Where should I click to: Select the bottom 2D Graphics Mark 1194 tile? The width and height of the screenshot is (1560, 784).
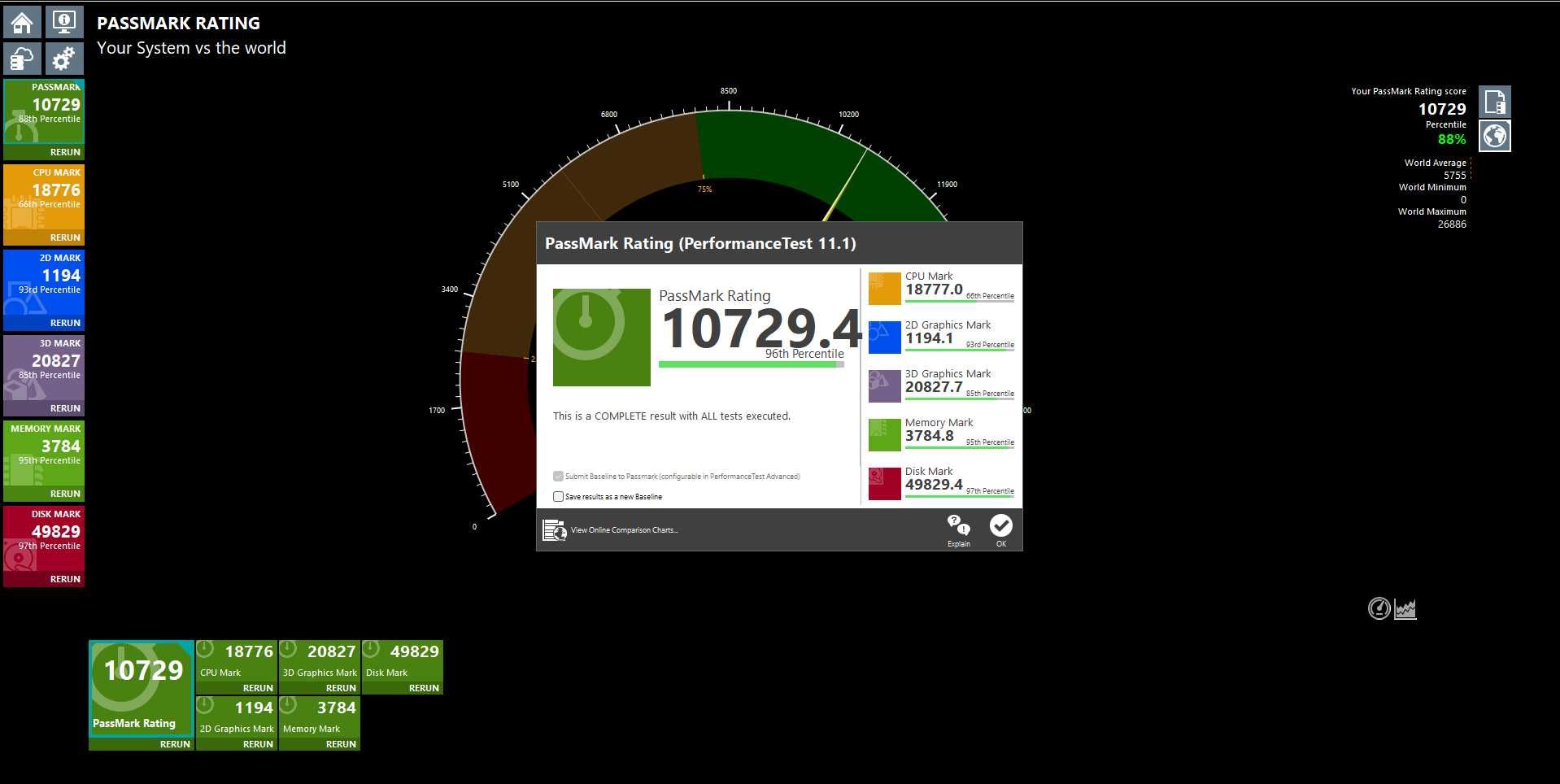coord(237,716)
